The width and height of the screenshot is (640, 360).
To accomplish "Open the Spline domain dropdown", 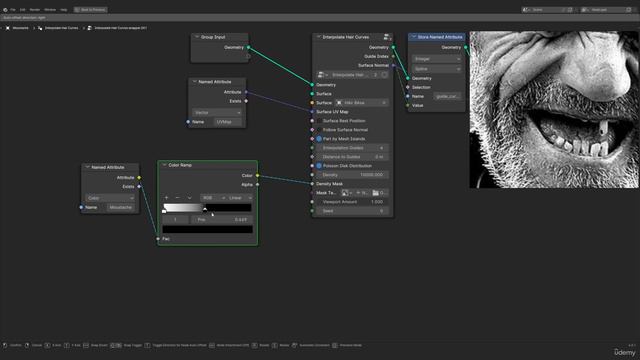I will (437, 69).
